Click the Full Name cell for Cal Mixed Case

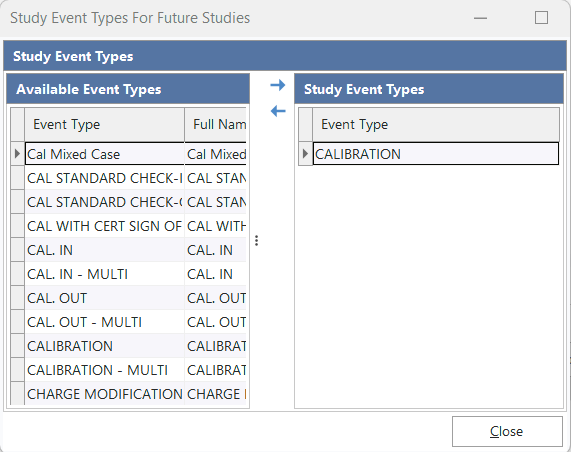point(216,154)
